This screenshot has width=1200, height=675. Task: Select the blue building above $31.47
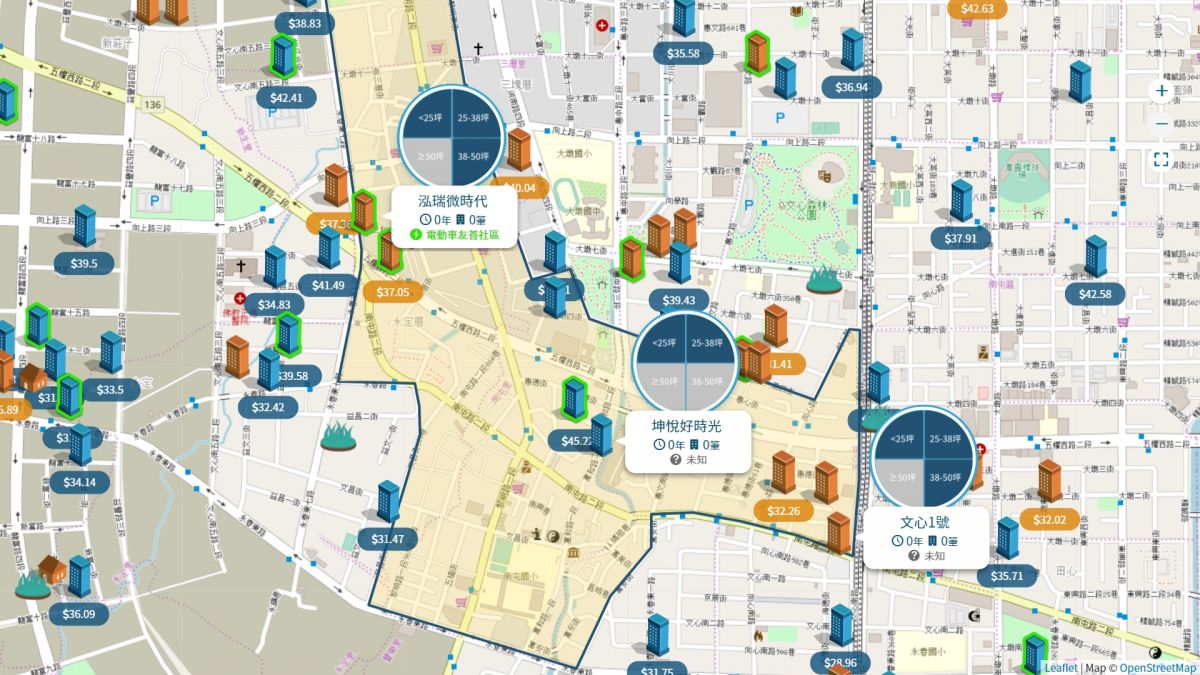pyautogui.click(x=388, y=502)
